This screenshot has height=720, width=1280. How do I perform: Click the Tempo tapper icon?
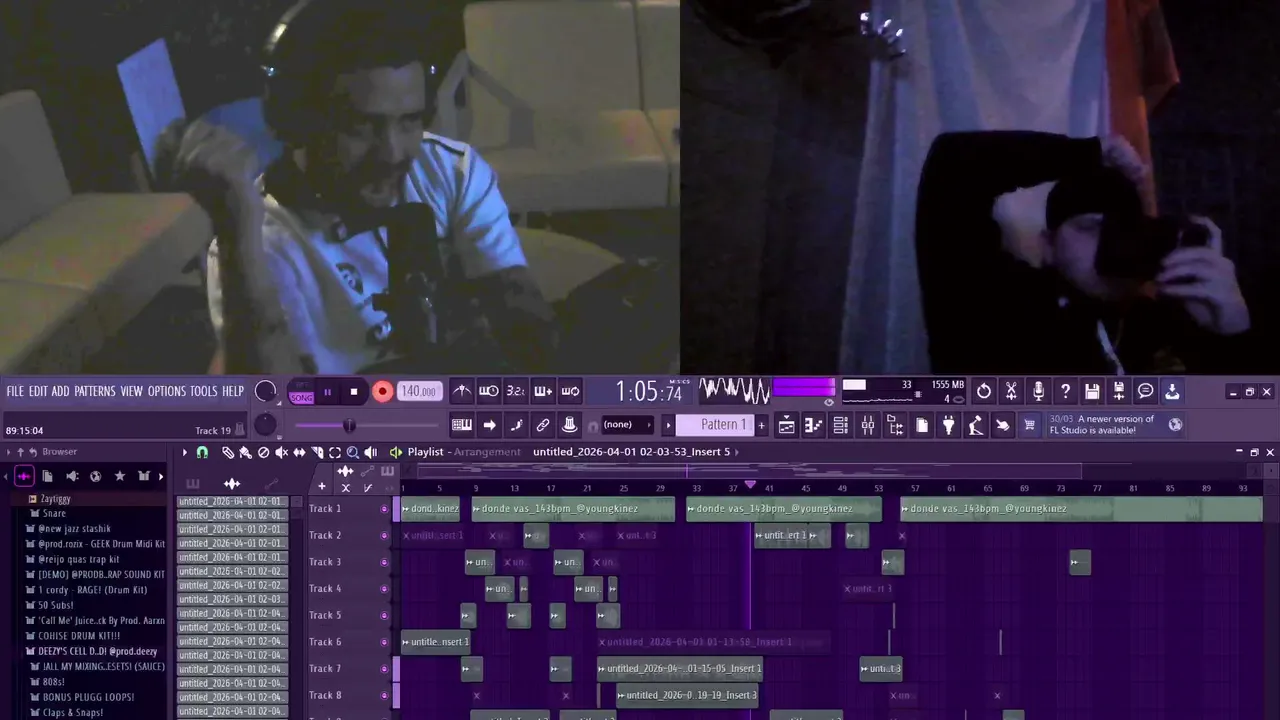click(976, 425)
